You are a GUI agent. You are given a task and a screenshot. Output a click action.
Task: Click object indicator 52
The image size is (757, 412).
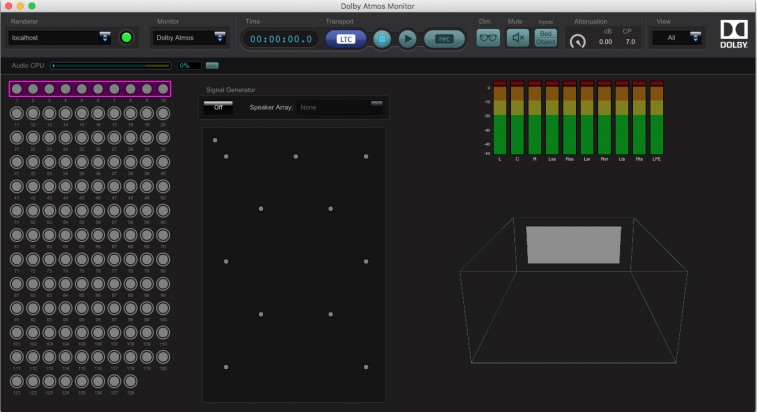[x=33, y=211]
